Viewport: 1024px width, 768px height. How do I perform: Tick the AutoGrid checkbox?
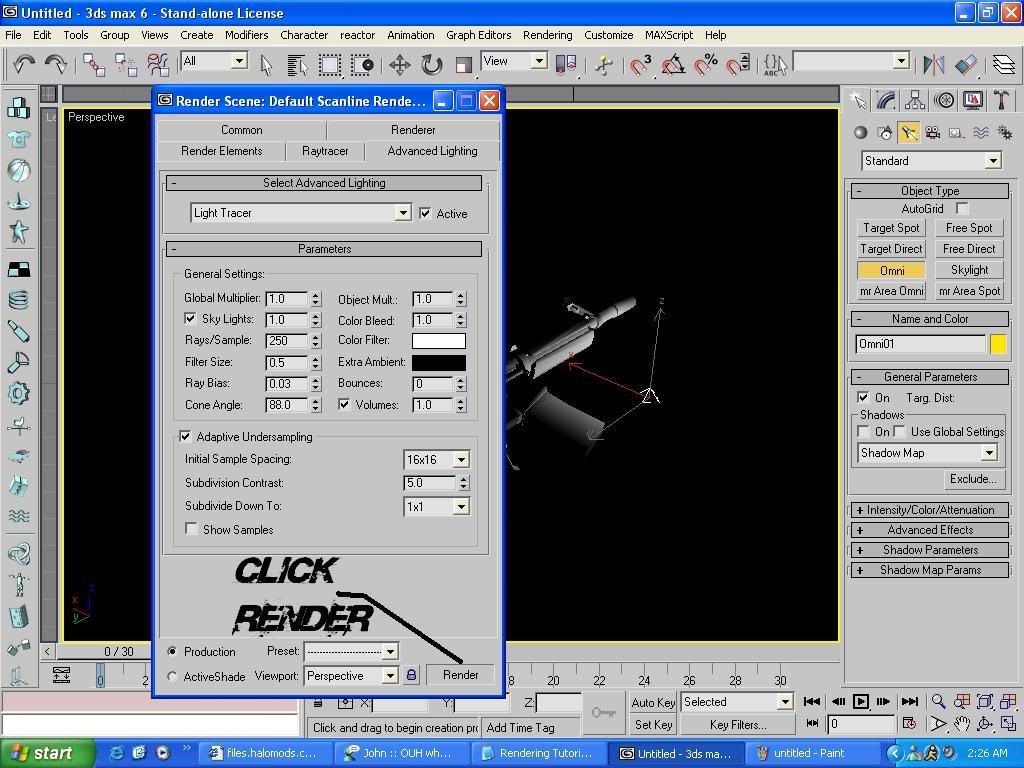(961, 208)
